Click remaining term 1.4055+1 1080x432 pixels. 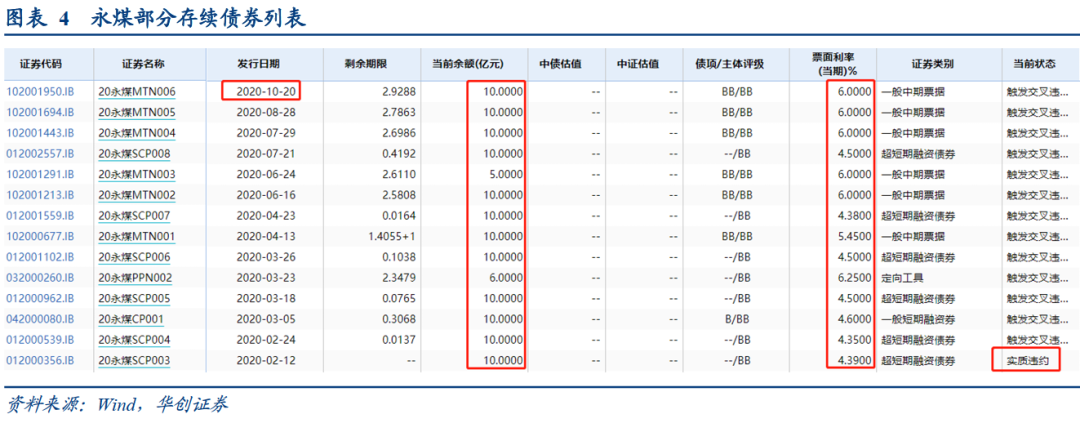pos(392,236)
